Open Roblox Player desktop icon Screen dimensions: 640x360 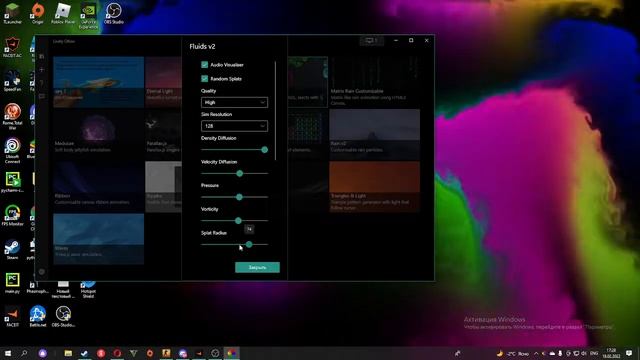[x=63, y=13]
